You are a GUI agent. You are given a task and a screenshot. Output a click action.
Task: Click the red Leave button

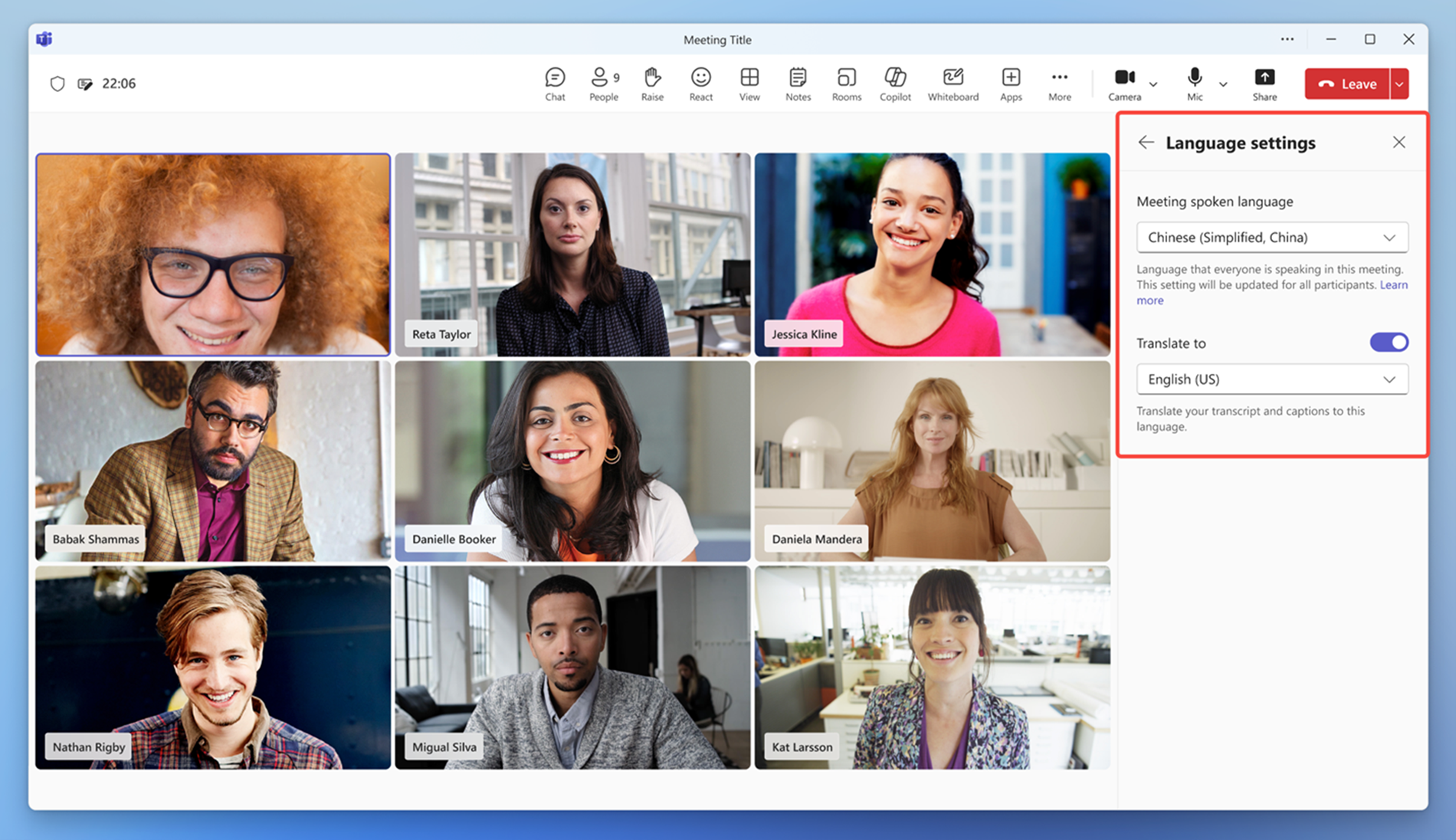coord(1347,84)
